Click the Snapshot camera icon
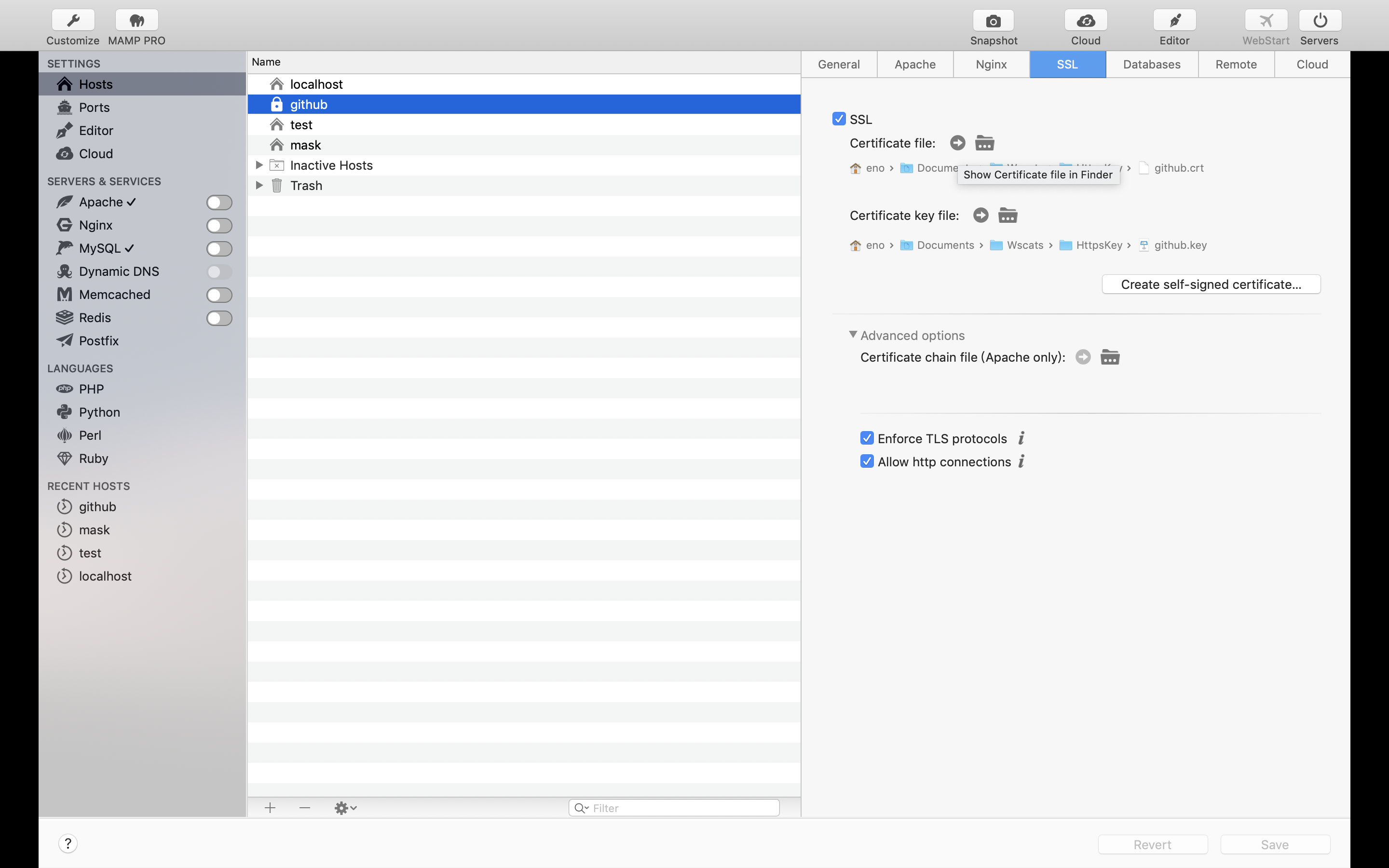The height and width of the screenshot is (868, 1389). [x=993, y=21]
